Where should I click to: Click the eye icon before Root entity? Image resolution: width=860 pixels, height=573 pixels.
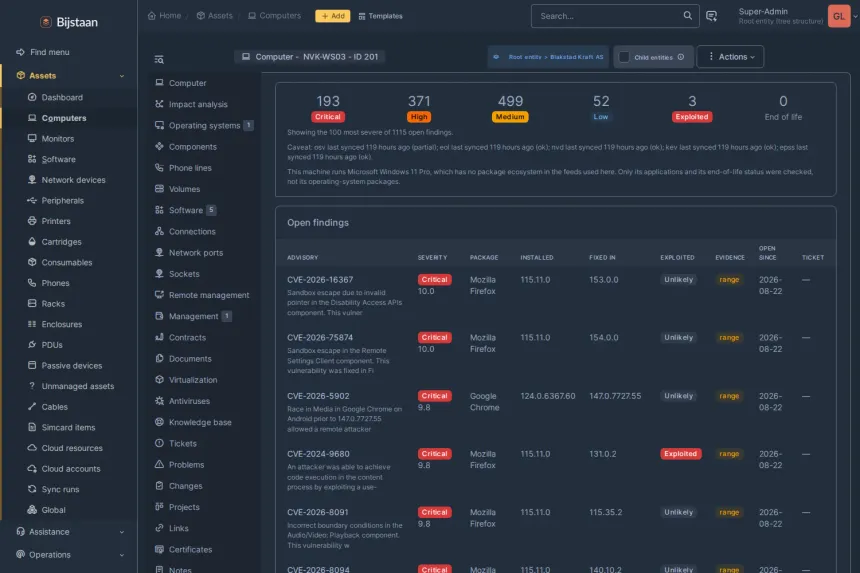496,57
